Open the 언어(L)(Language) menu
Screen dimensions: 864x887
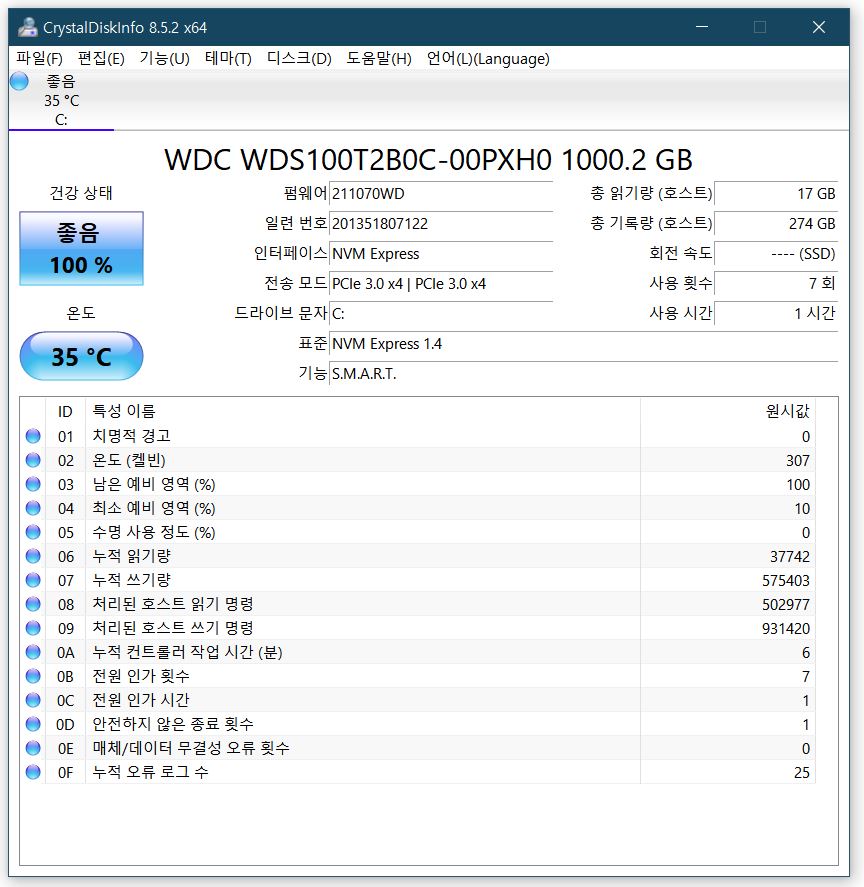click(x=488, y=58)
